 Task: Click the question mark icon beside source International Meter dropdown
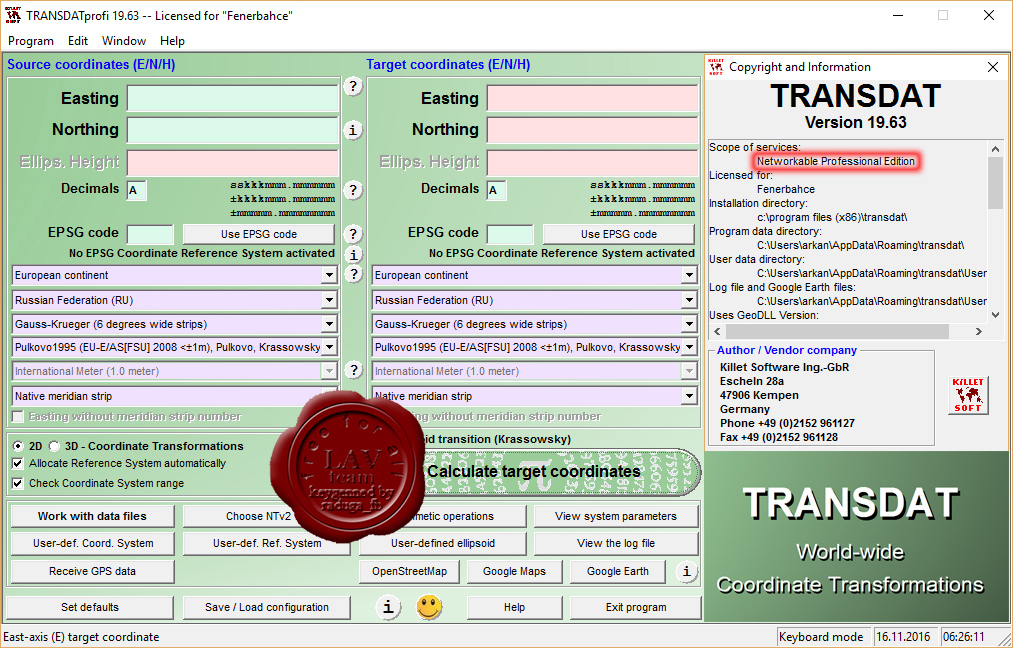pos(353,370)
